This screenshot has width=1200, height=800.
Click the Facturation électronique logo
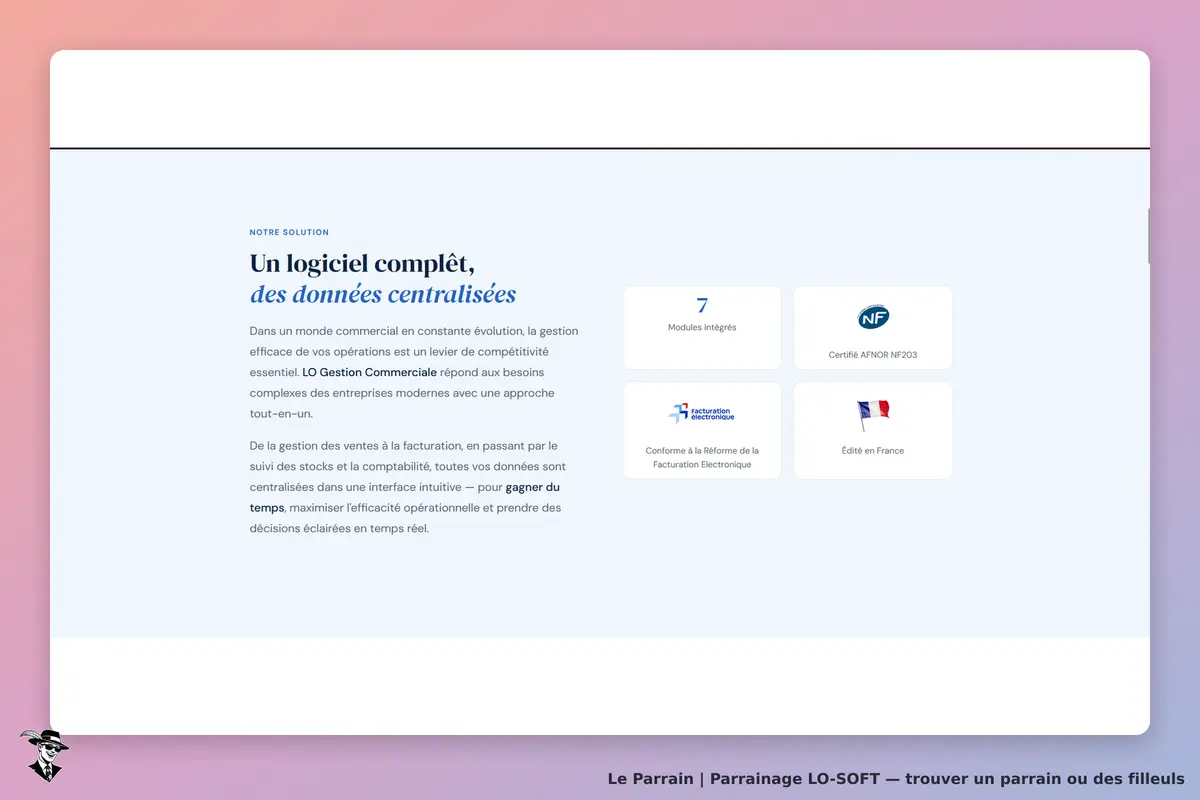tap(702, 413)
